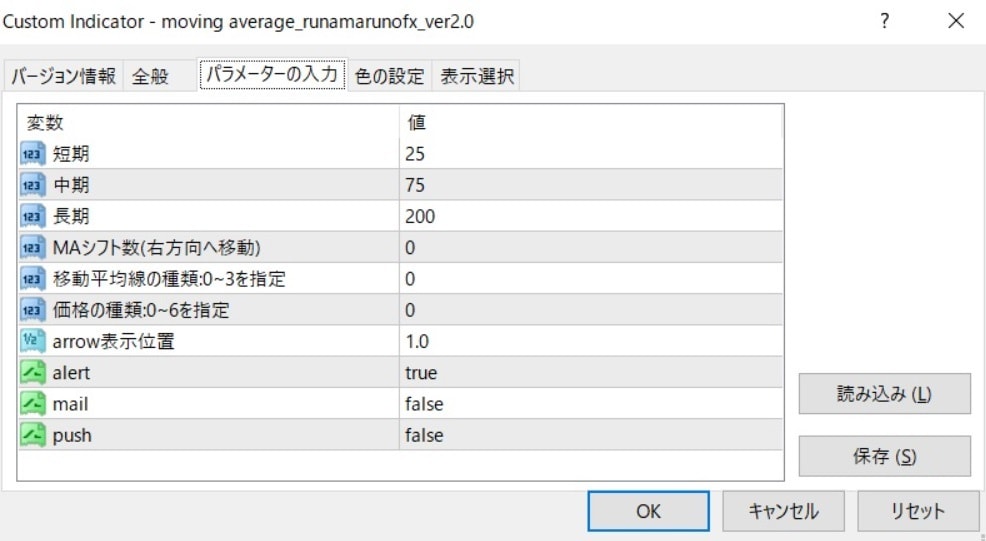
Task: Click the 短期 variable name
Action: (x=71, y=153)
